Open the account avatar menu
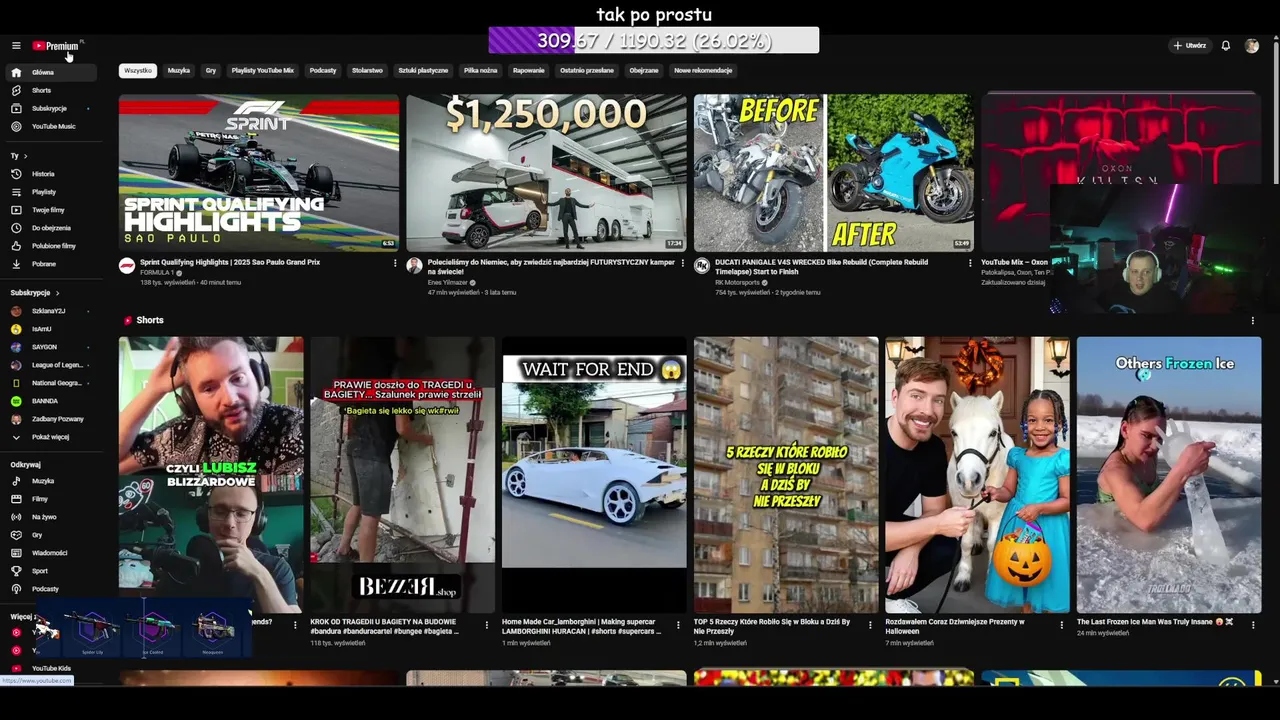This screenshot has height=720, width=1280. point(1252,46)
